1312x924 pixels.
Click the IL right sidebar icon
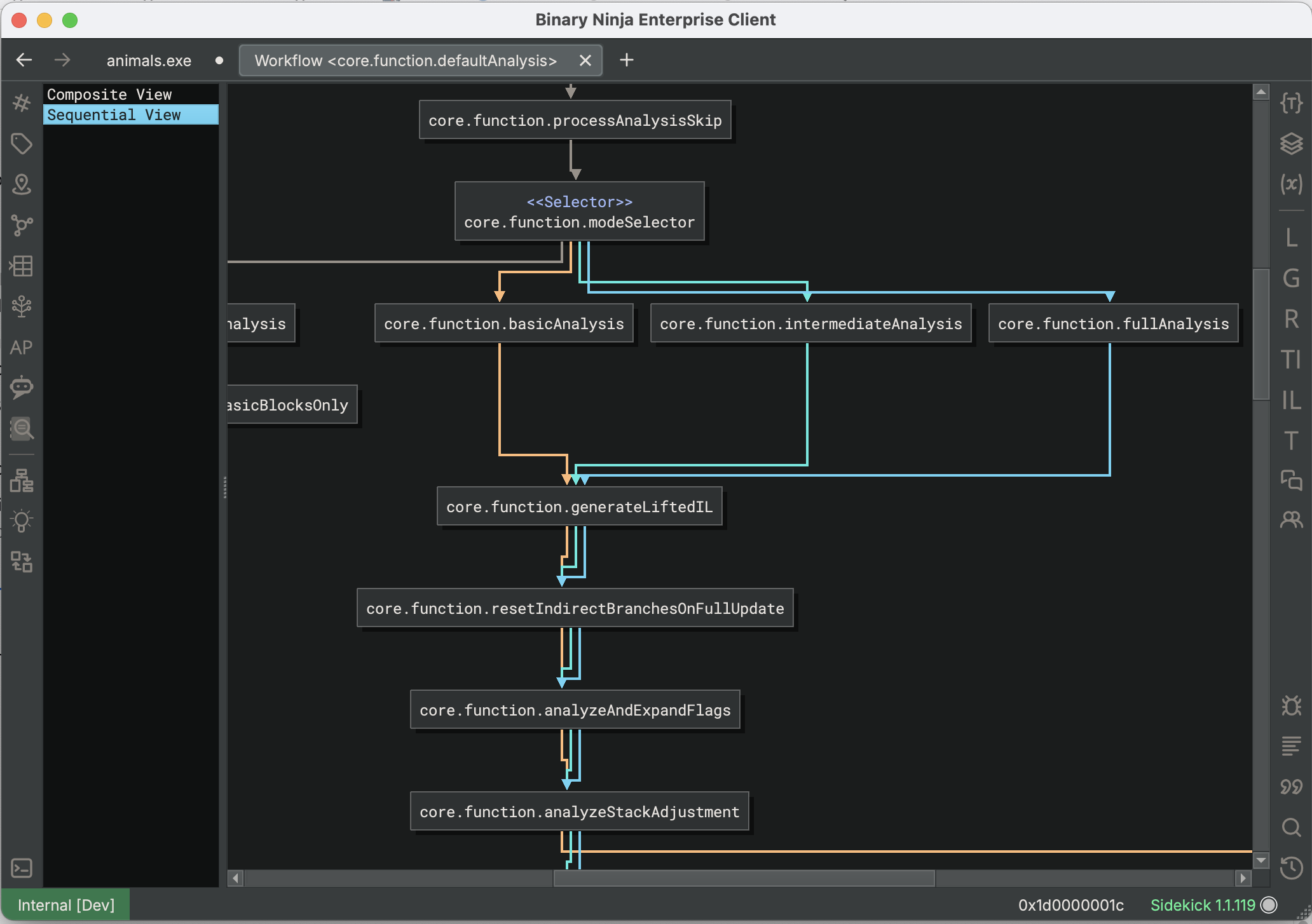tap(1292, 400)
